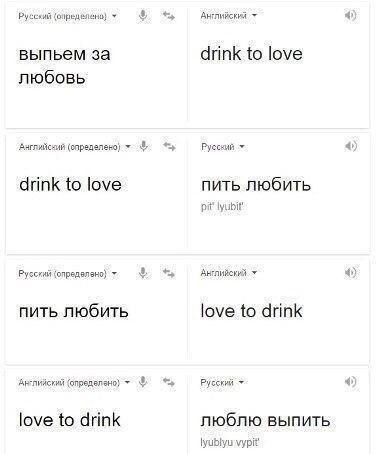The height and width of the screenshot is (454, 378).
Task: Open the second panel's 'Английский (определено)' source dropdown
Action: pyautogui.click(x=75, y=147)
